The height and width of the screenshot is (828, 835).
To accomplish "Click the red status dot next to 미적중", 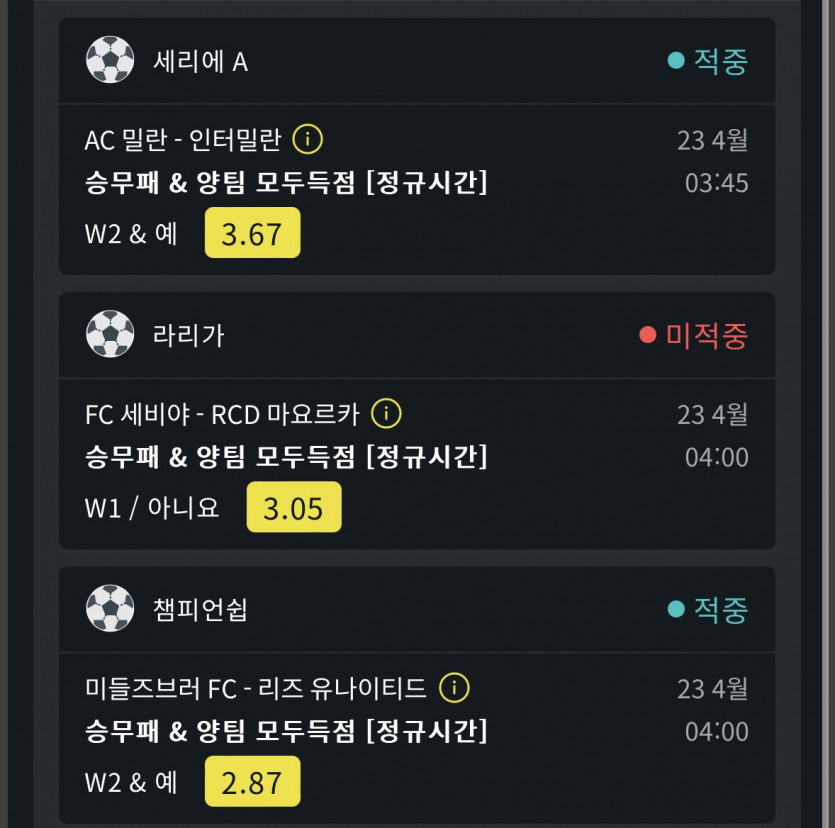I will tap(648, 335).
